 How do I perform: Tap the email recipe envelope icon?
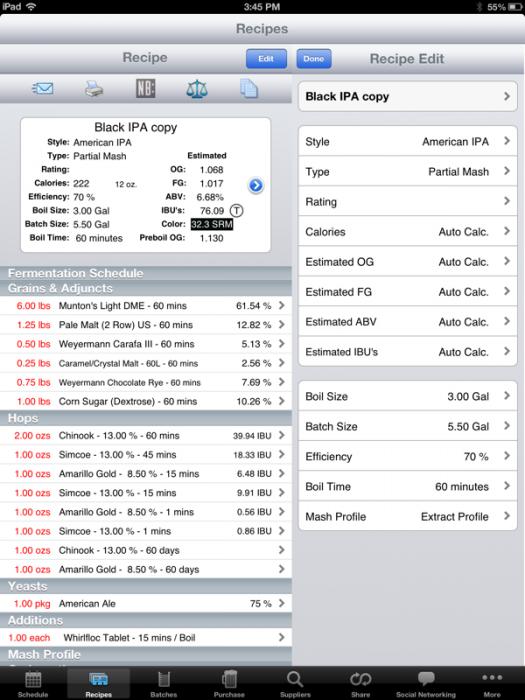43,88
